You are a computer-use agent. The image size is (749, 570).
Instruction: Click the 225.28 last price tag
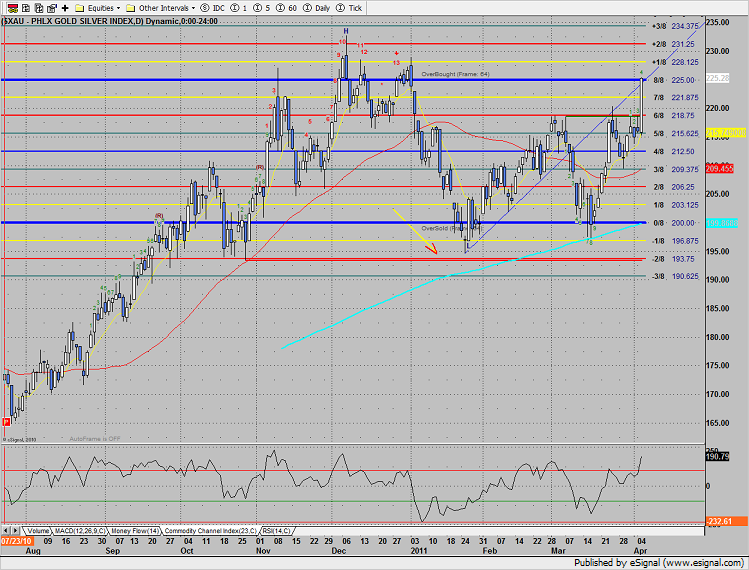pyautogui.click(x=717, y=78)
